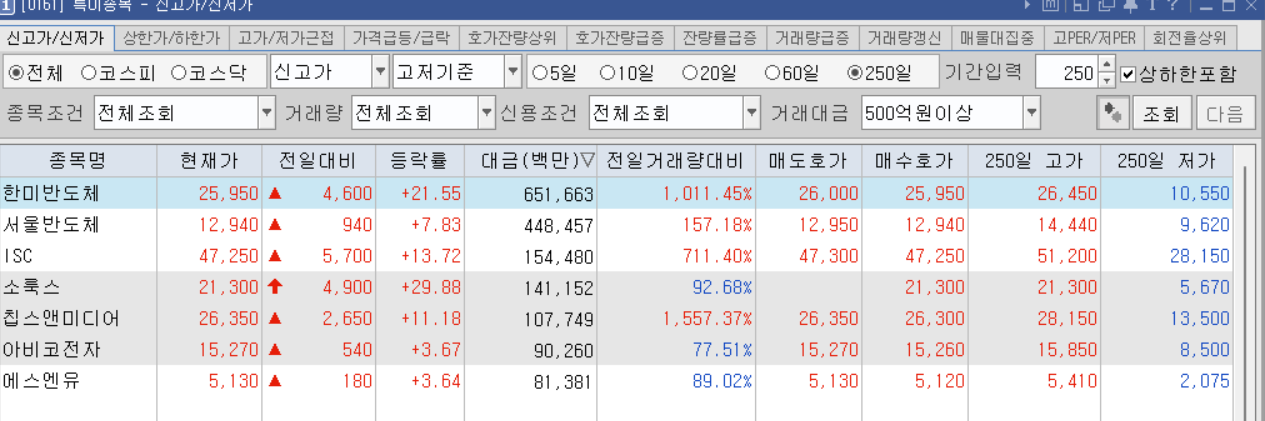1265x421 pixels.
Task: Click the 1,557.37% volume ratio cell
Action: 676,319
